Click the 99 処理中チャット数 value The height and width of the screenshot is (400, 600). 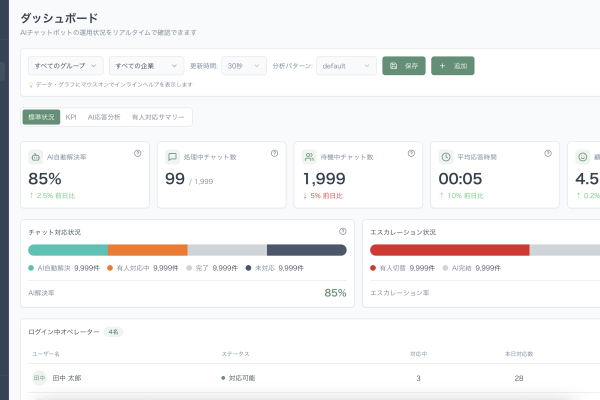pos(175,179)
